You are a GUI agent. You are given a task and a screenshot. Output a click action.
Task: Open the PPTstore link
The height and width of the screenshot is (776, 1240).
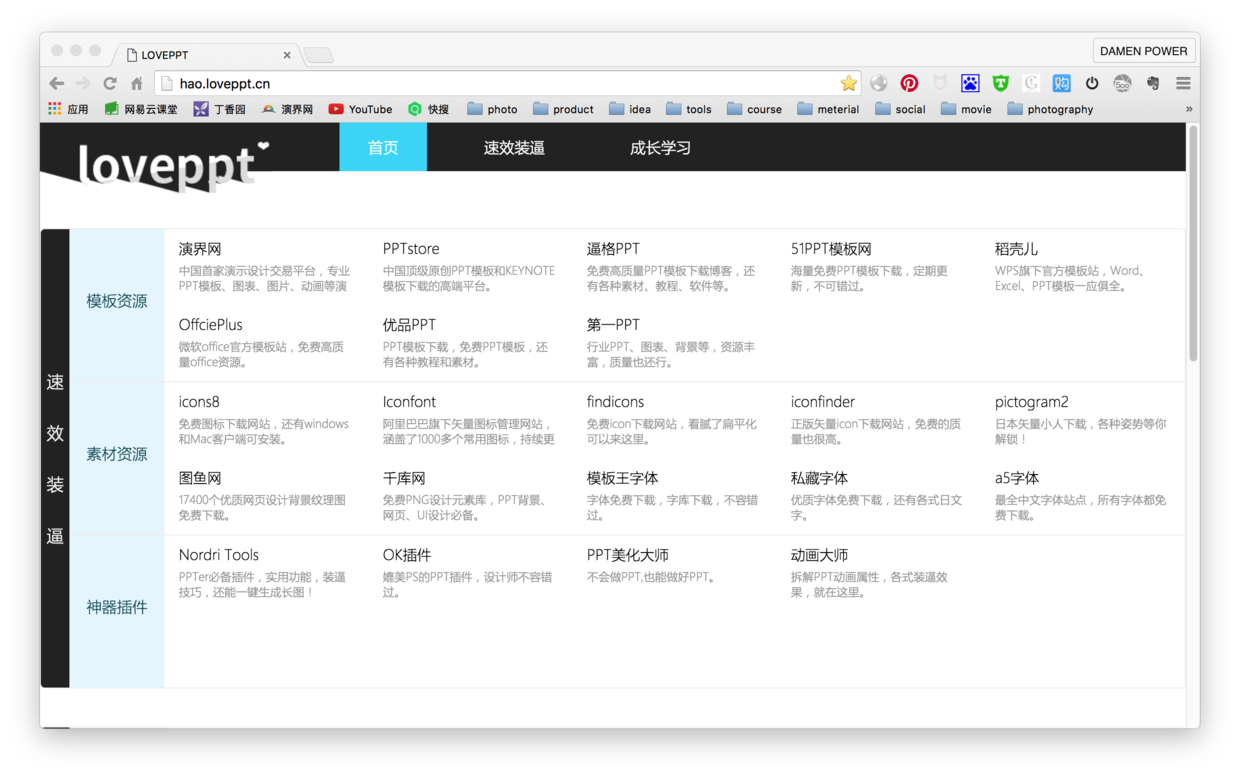pos(411,249)
